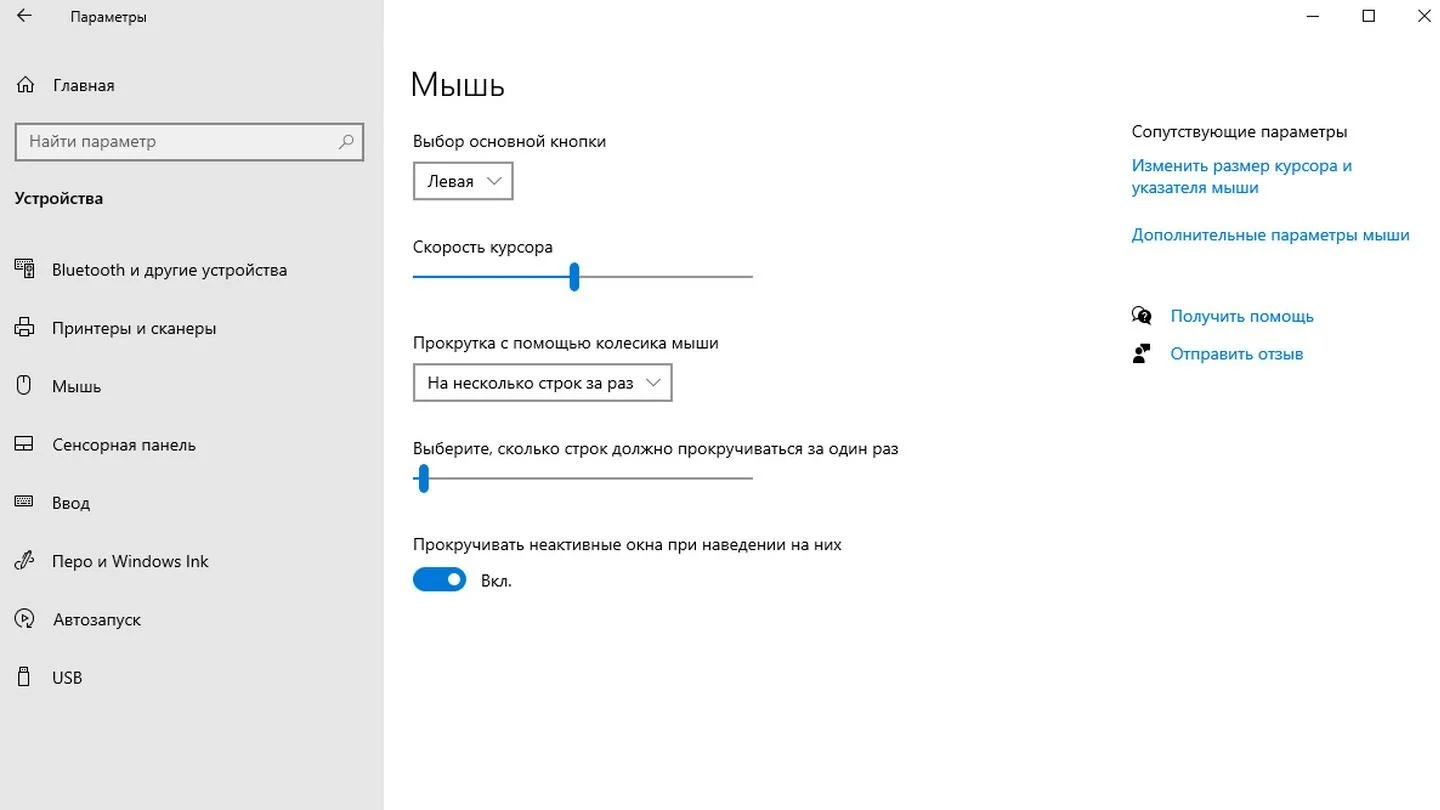Click the Устройства section heading

point(59,198)
